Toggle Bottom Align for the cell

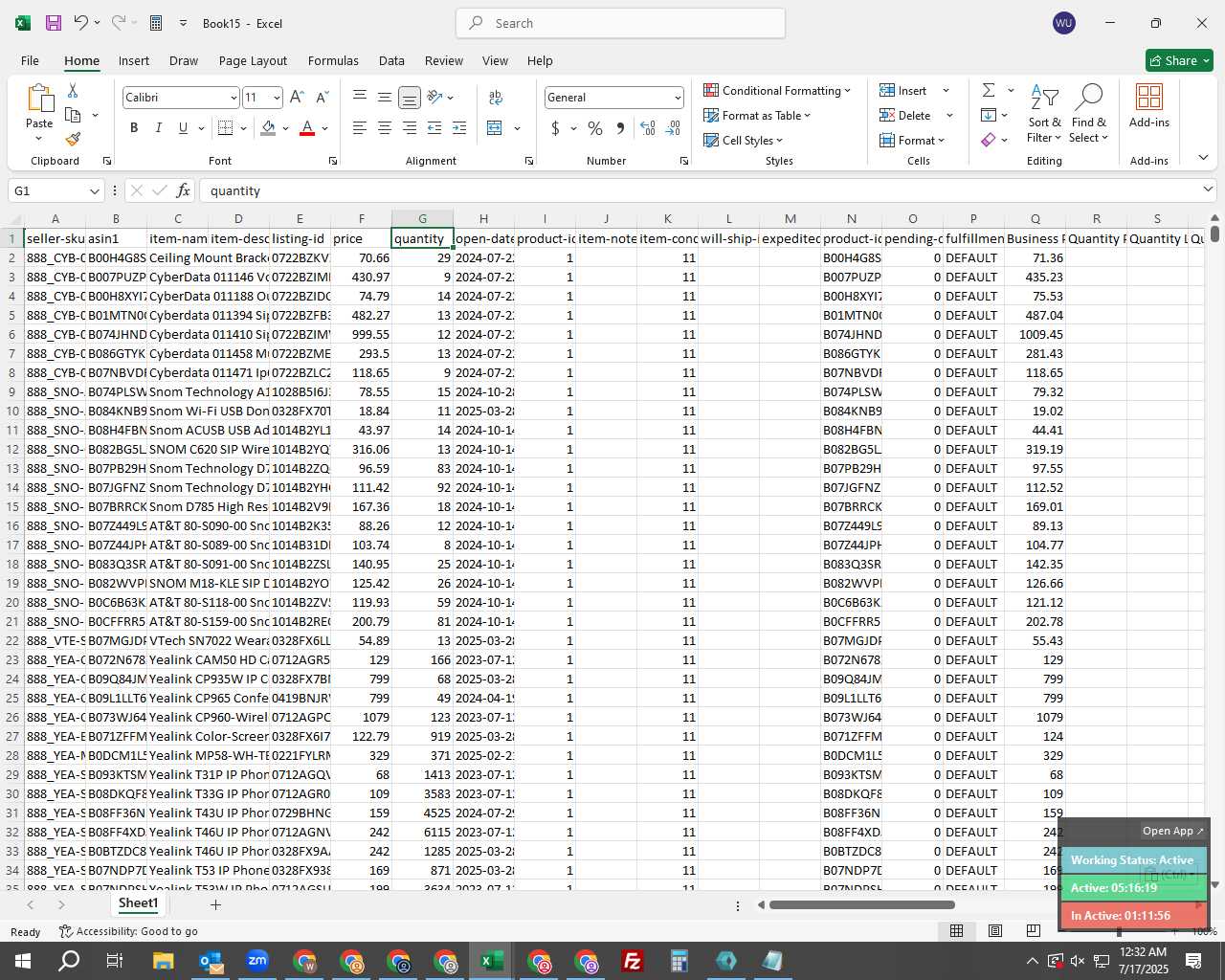pyautogui.click(x=410, y=97)
